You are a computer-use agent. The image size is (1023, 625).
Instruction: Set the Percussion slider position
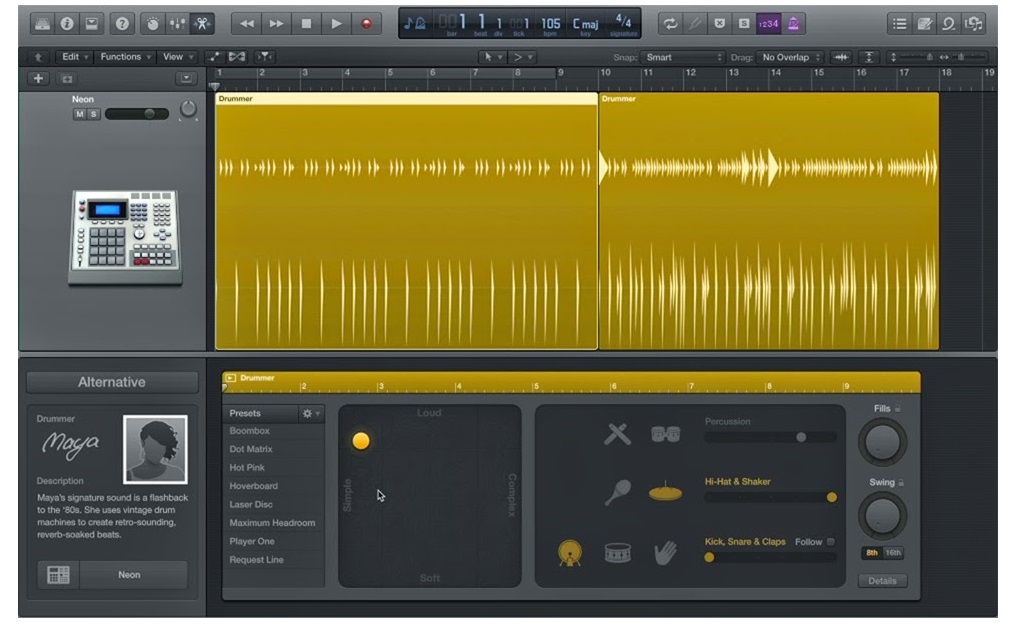(x=801, y=436)
